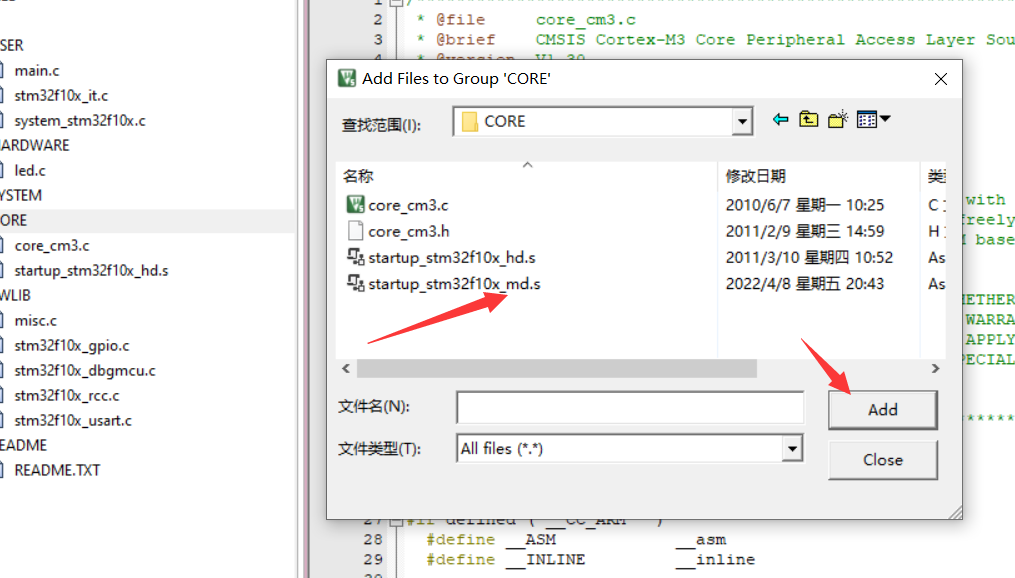Open stm32f10x_gpio.c in the project tree
Screen dimensions: 1015x578
[72, 346]
